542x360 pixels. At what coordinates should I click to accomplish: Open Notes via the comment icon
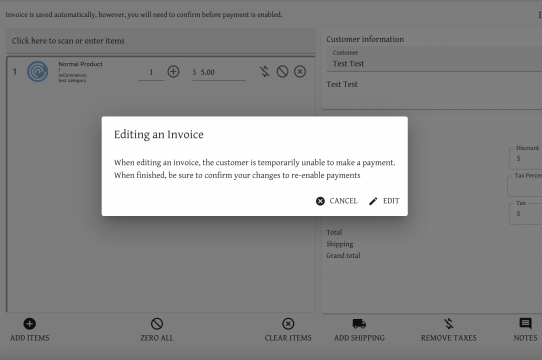pyautogui.click(x=525, y=324)
